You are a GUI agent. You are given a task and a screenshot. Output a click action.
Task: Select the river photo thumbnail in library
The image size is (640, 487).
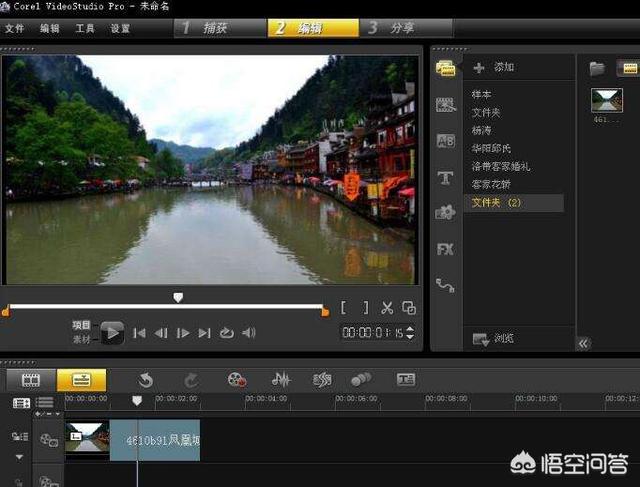tap(607, 100)
